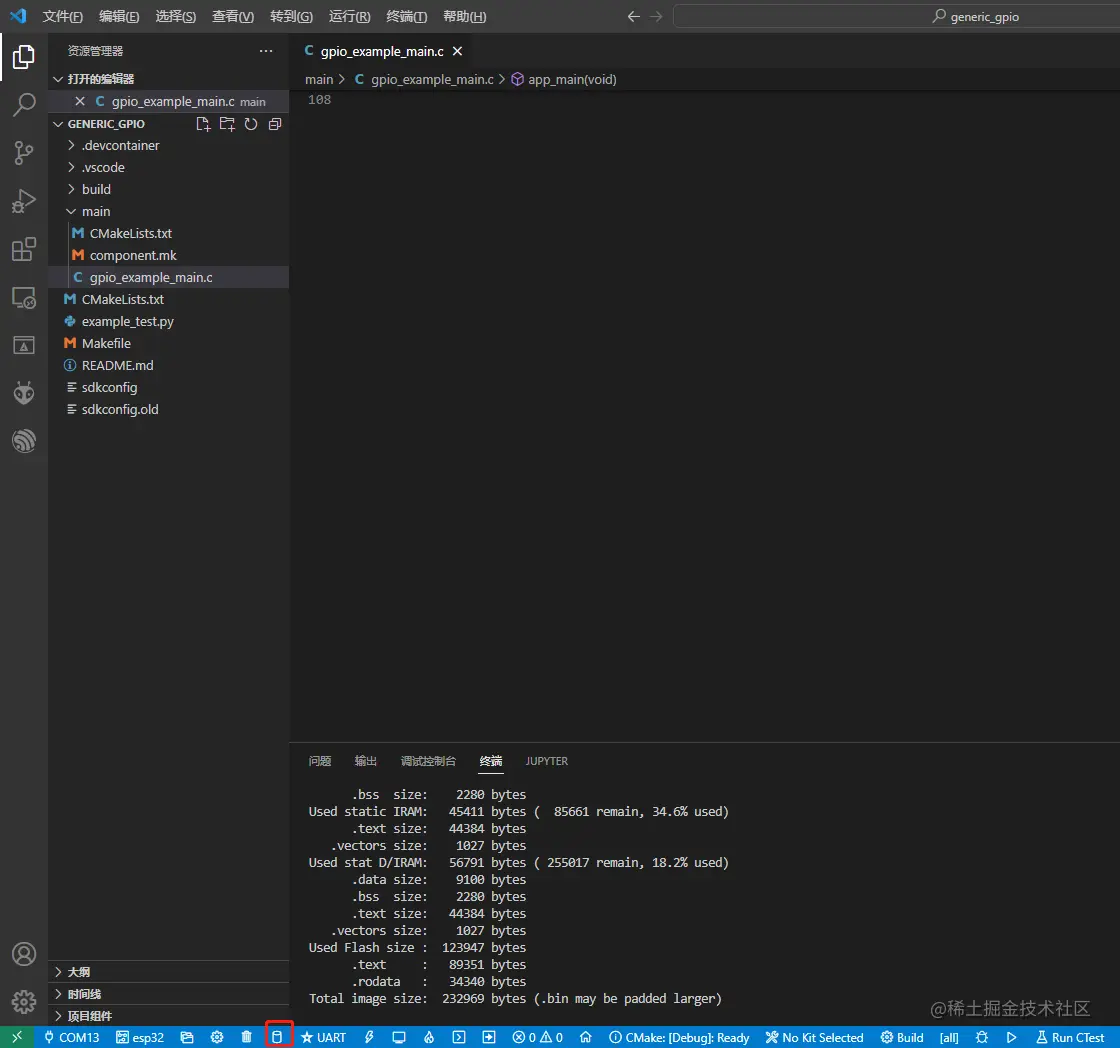Refresh the GENERIC_GPIO explorer
The width and height of the screenshot is (1120, 1048).
click(251, 124)
